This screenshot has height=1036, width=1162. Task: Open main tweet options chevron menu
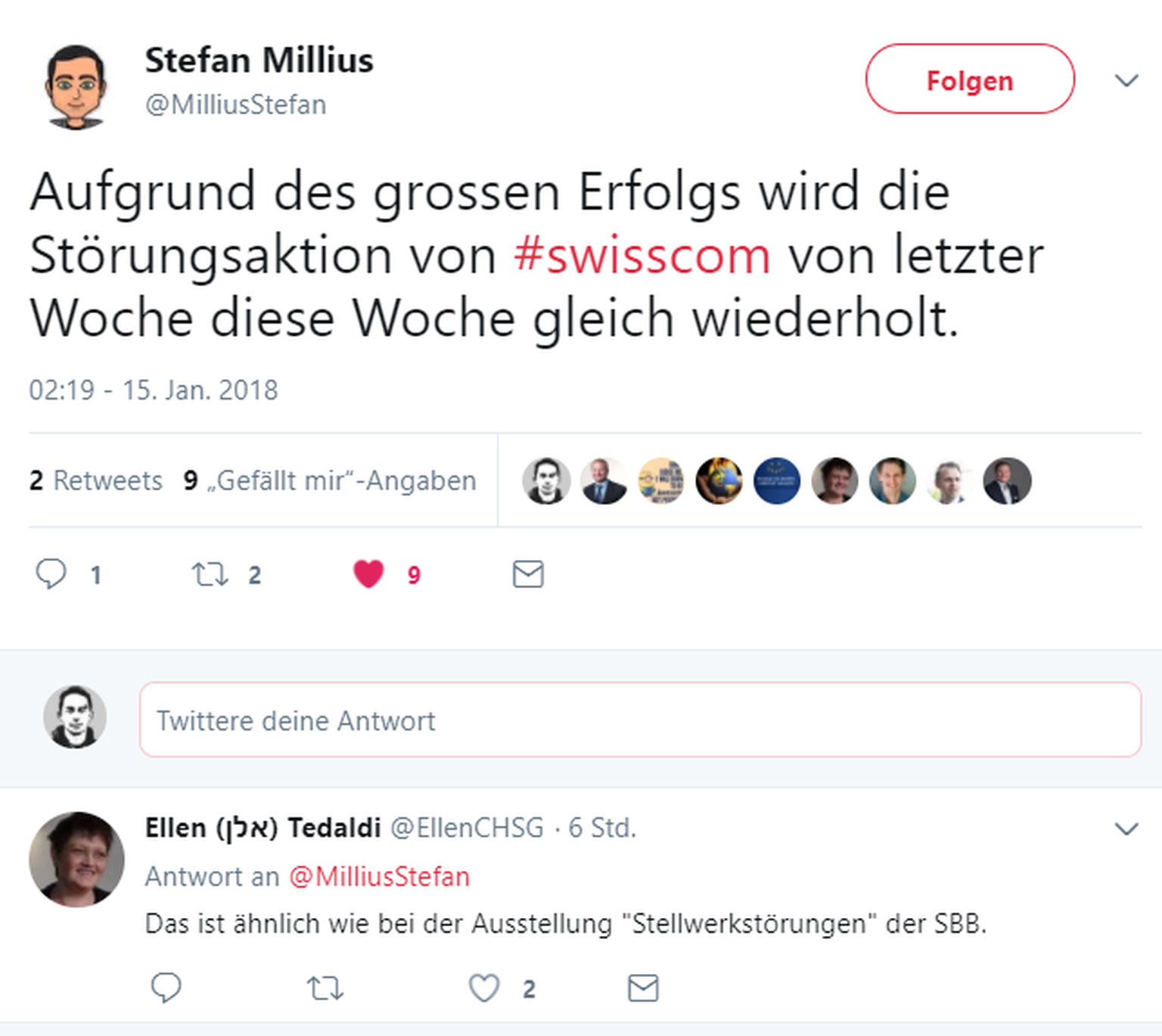pyautogui.click(x=1126, y=80)
